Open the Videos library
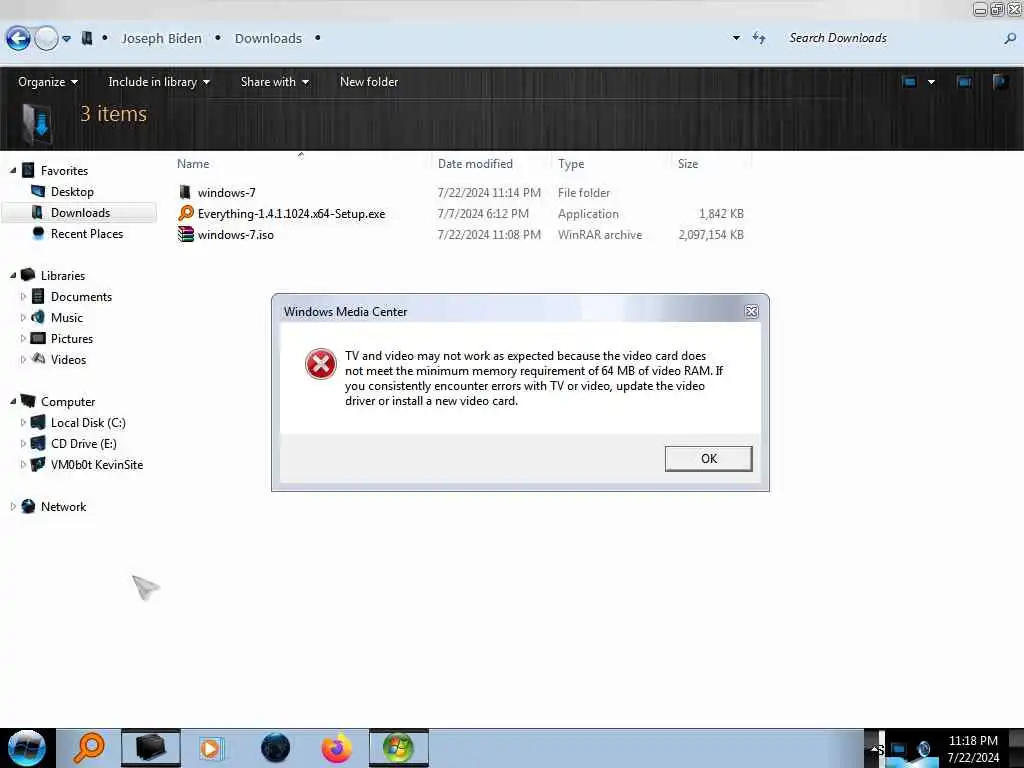Image resolution: width=1024 pixels, height=768 pixels. (68, 359)
